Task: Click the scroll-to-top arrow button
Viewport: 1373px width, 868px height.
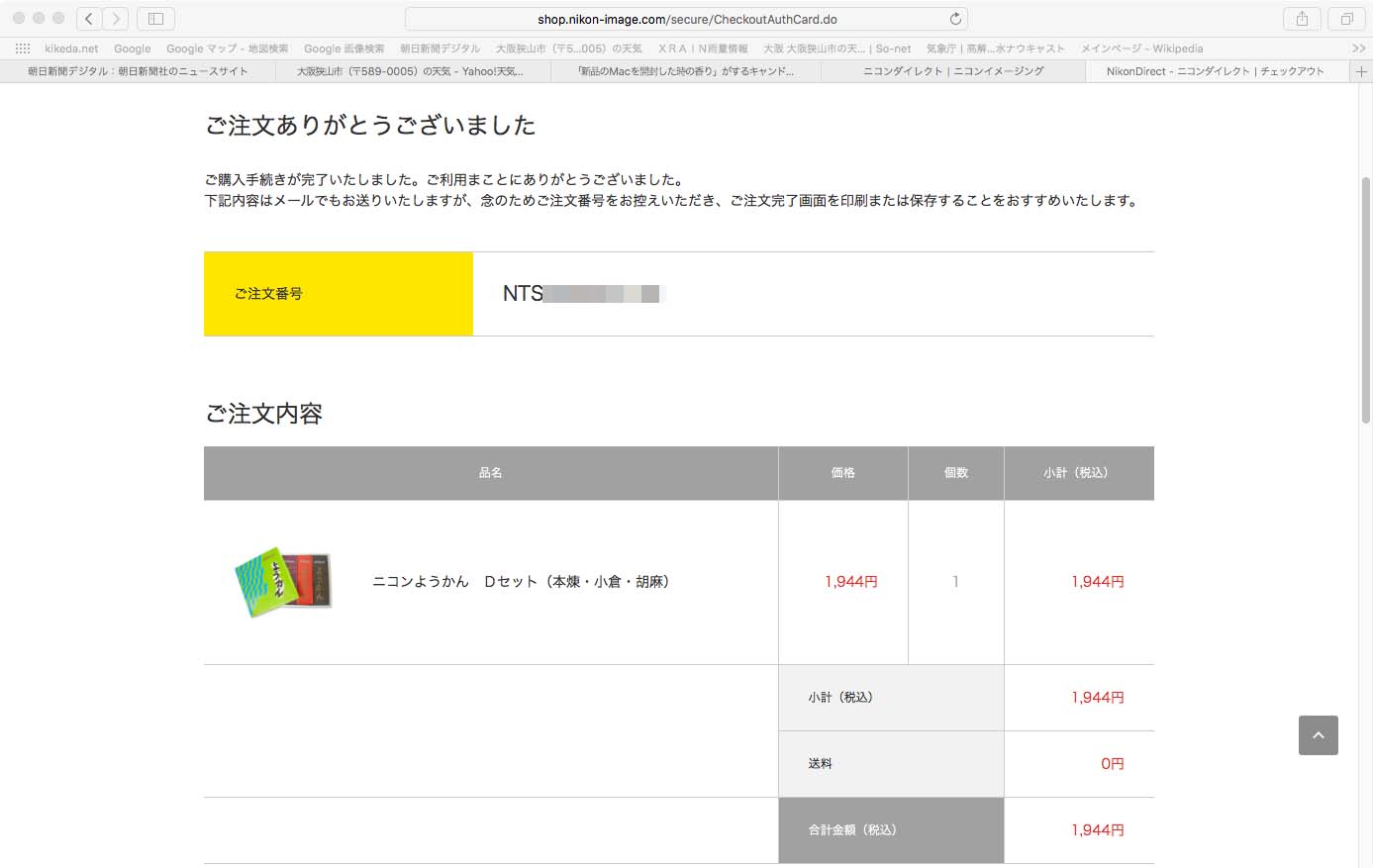Action: [1318, 735]
